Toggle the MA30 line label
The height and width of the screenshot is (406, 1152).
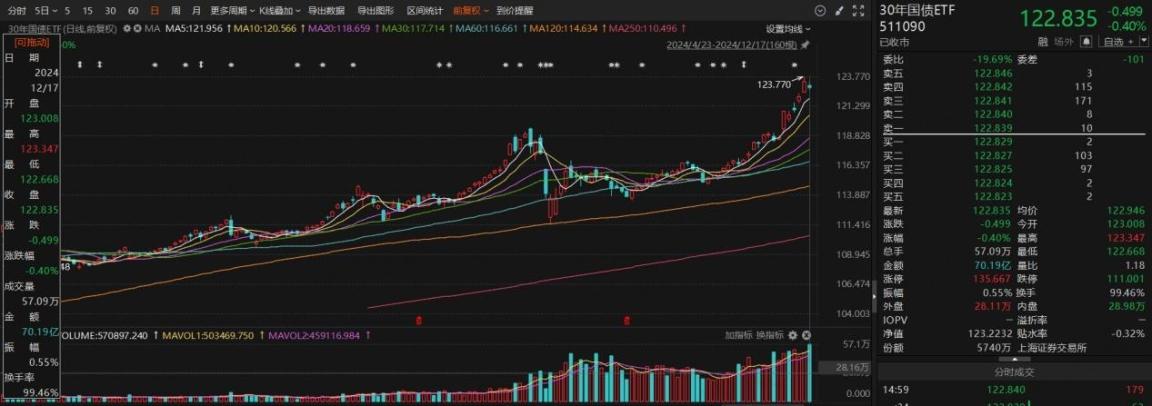(414, 29)
